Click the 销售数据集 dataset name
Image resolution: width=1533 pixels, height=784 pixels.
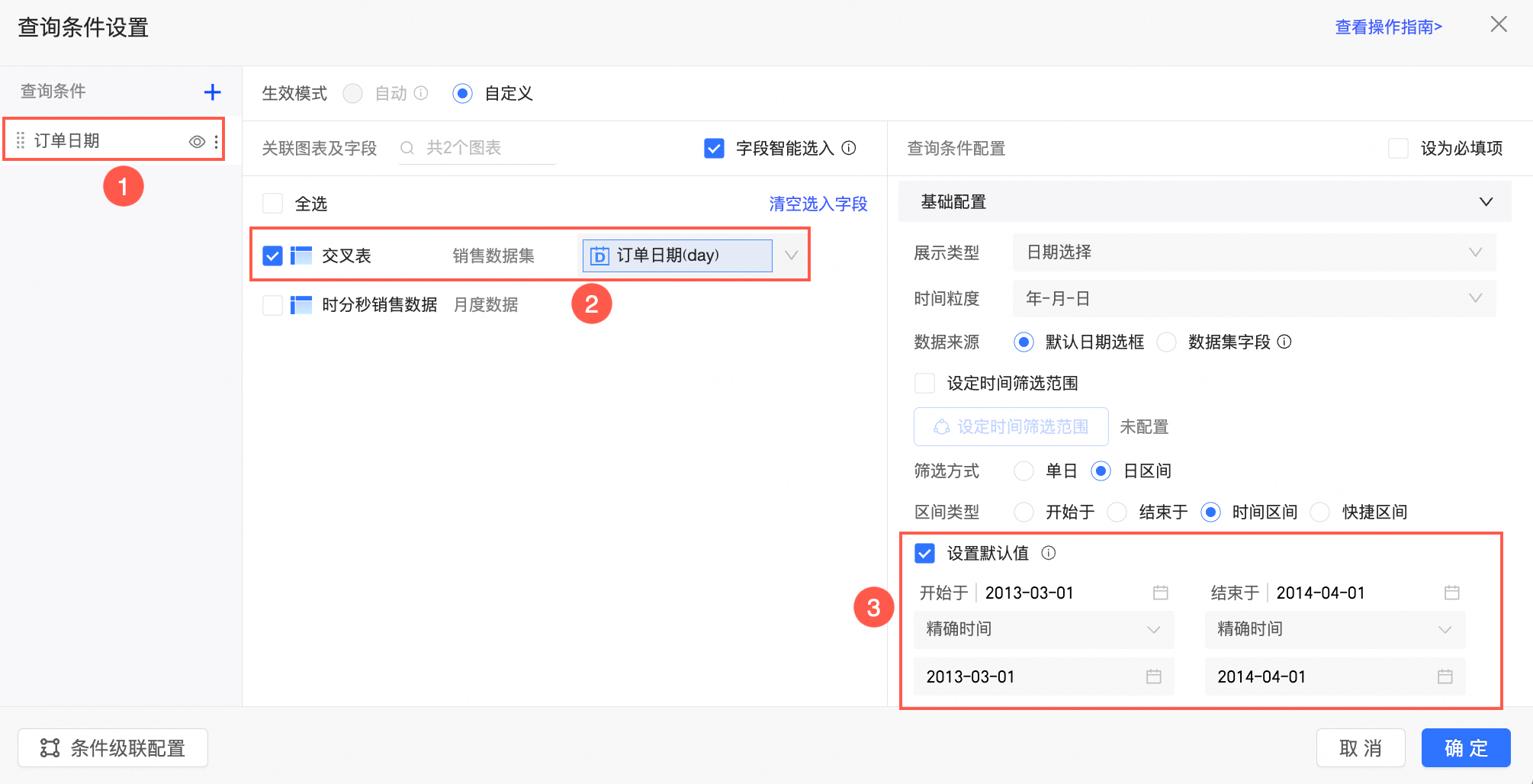[x=493, y=255]
